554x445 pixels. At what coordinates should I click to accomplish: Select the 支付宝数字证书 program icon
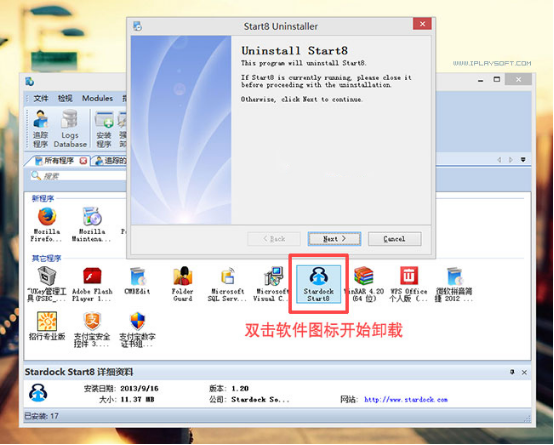[137, 329]
